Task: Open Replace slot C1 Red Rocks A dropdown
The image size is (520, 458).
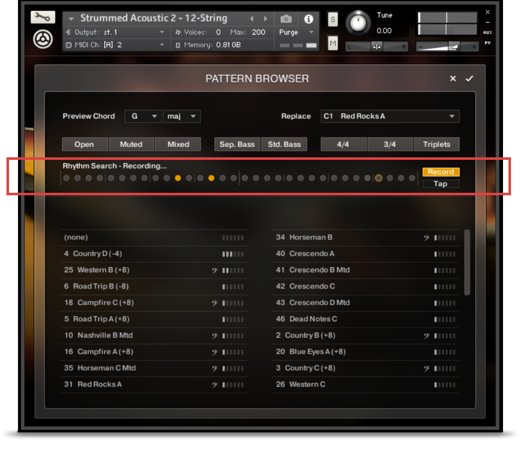Action: click(x=390, y=116)
